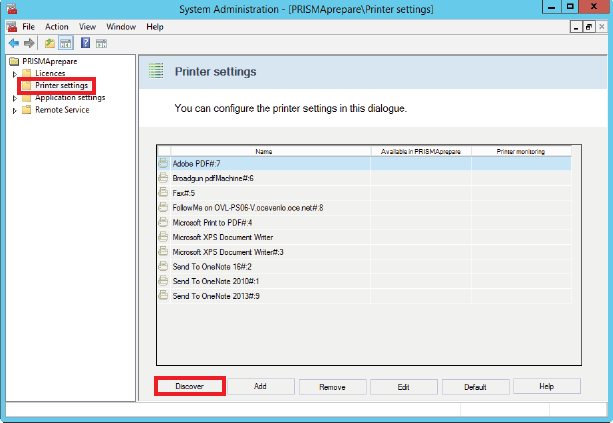Click the up one level folder icon
The image size is (613, 423).
(x=49, y=43)
